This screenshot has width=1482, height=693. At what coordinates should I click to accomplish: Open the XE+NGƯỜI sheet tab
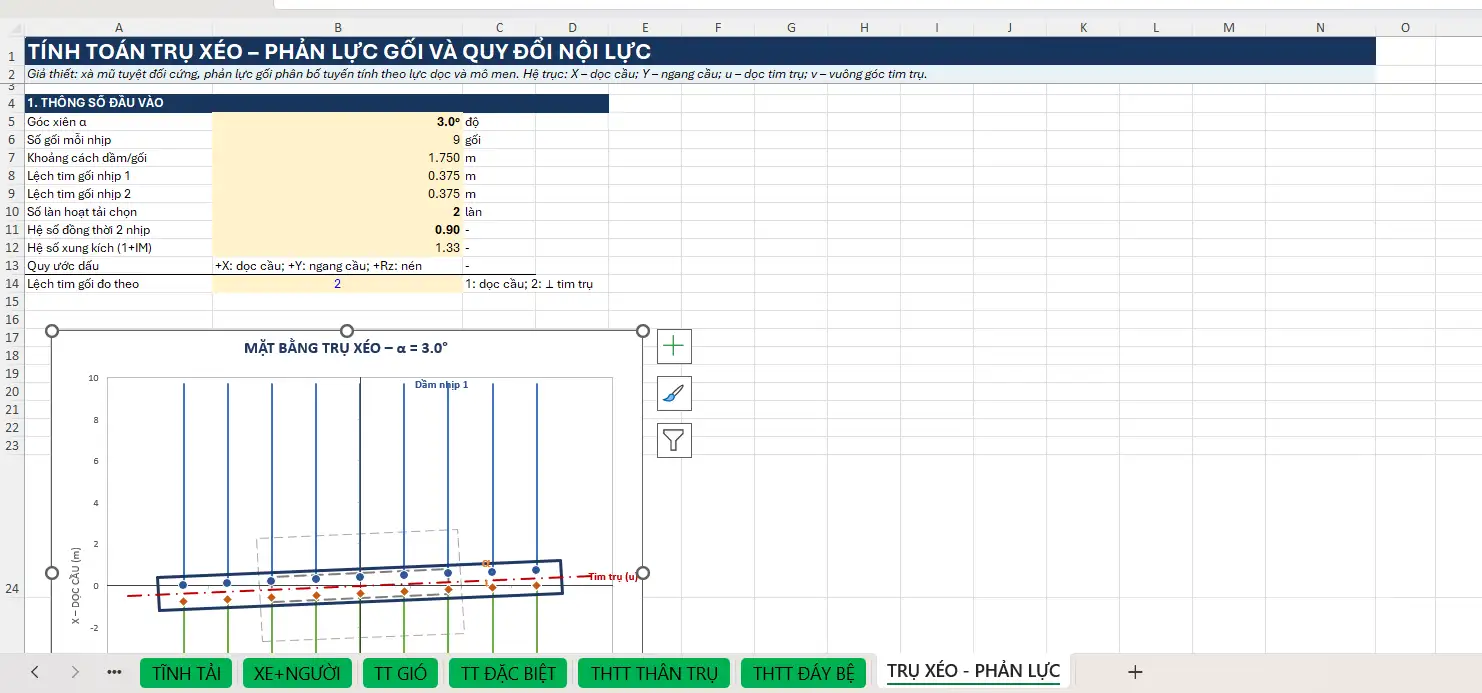pos(297,673)
